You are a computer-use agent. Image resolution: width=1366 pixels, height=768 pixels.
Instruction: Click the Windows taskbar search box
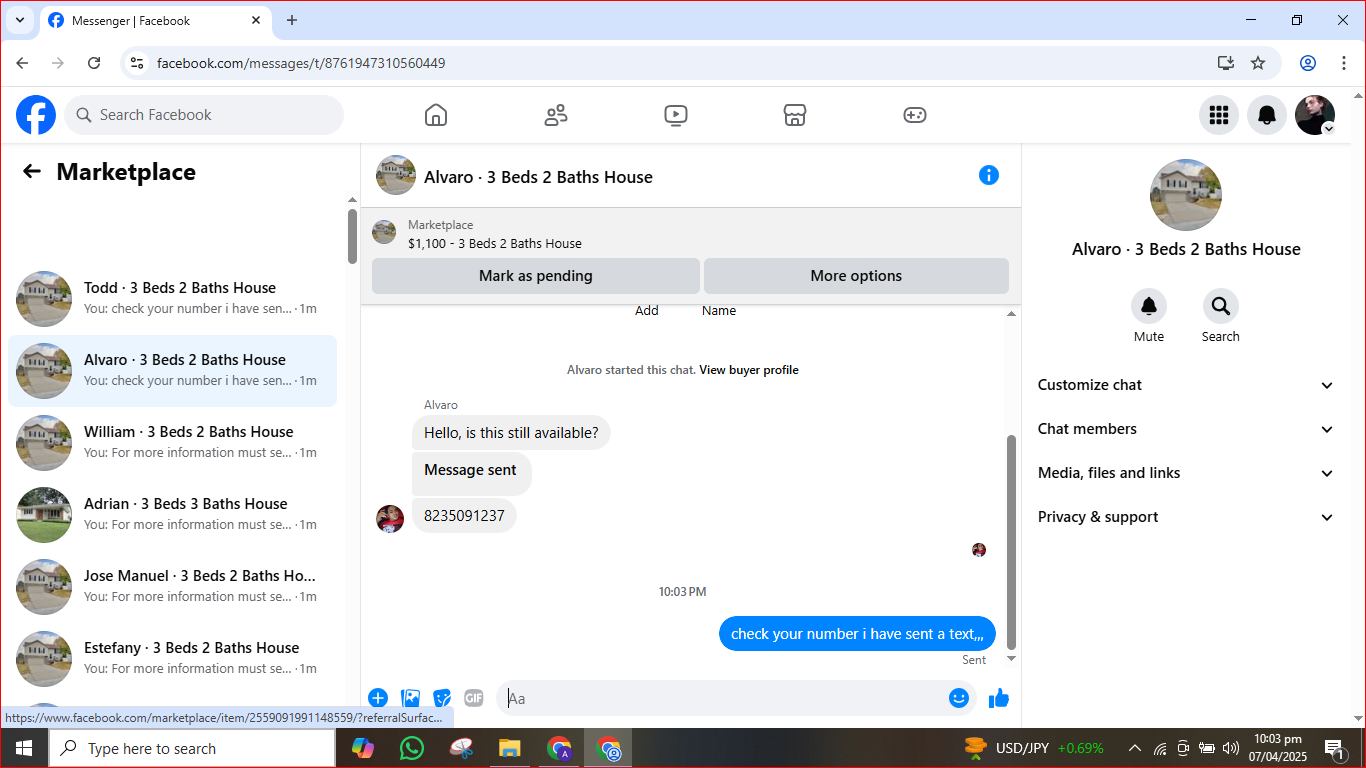[x=192, y=748]
